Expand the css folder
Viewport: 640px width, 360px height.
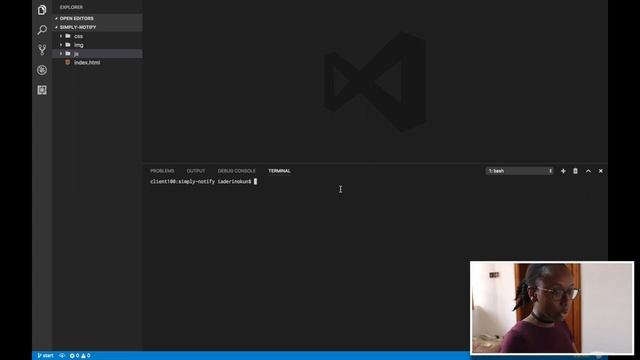coord(97,36)
